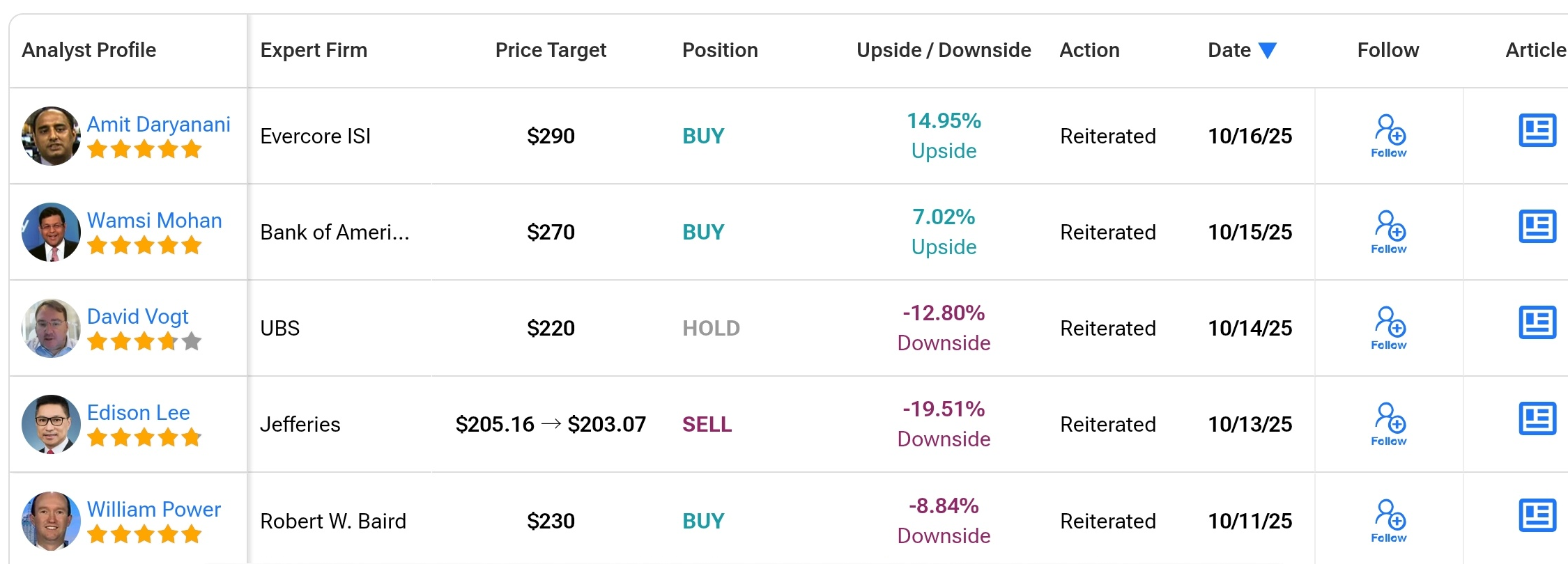
Task: Follow William Power from Robert W. Baird
Action: [x=1389, y=520]
